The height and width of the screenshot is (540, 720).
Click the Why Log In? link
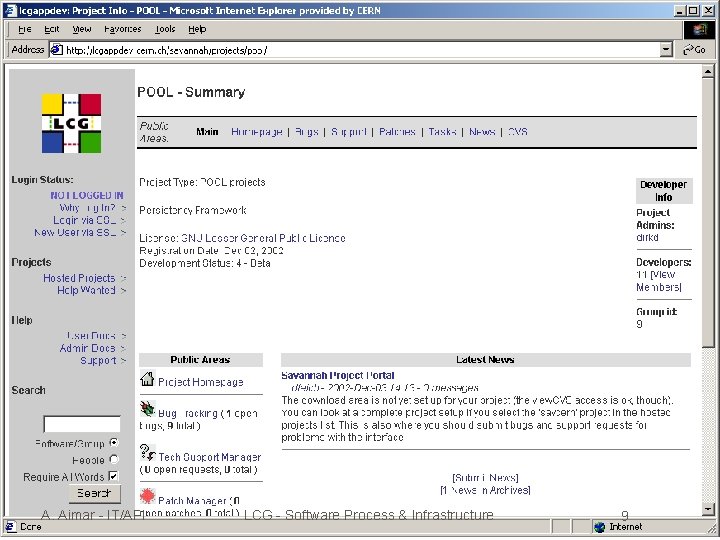point(88,208)
